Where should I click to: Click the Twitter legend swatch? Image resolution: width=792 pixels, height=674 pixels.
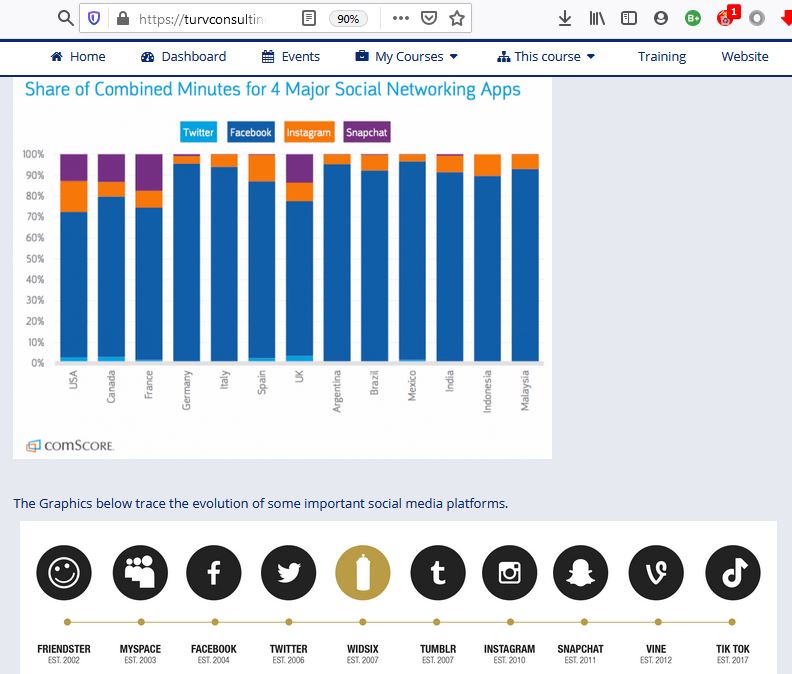pos(199,132)
